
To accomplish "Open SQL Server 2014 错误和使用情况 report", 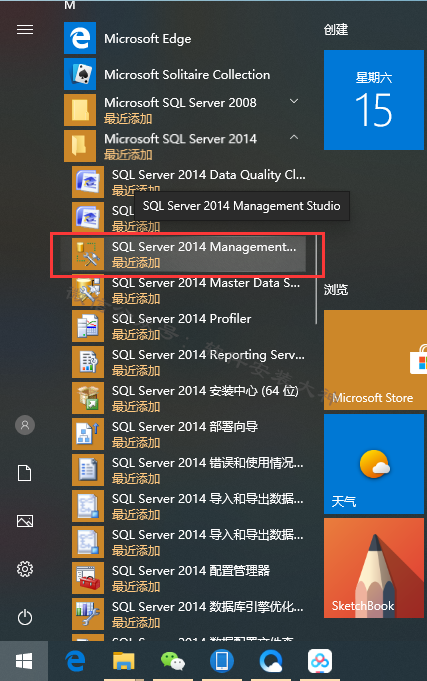I will click(x=187, y=470).
